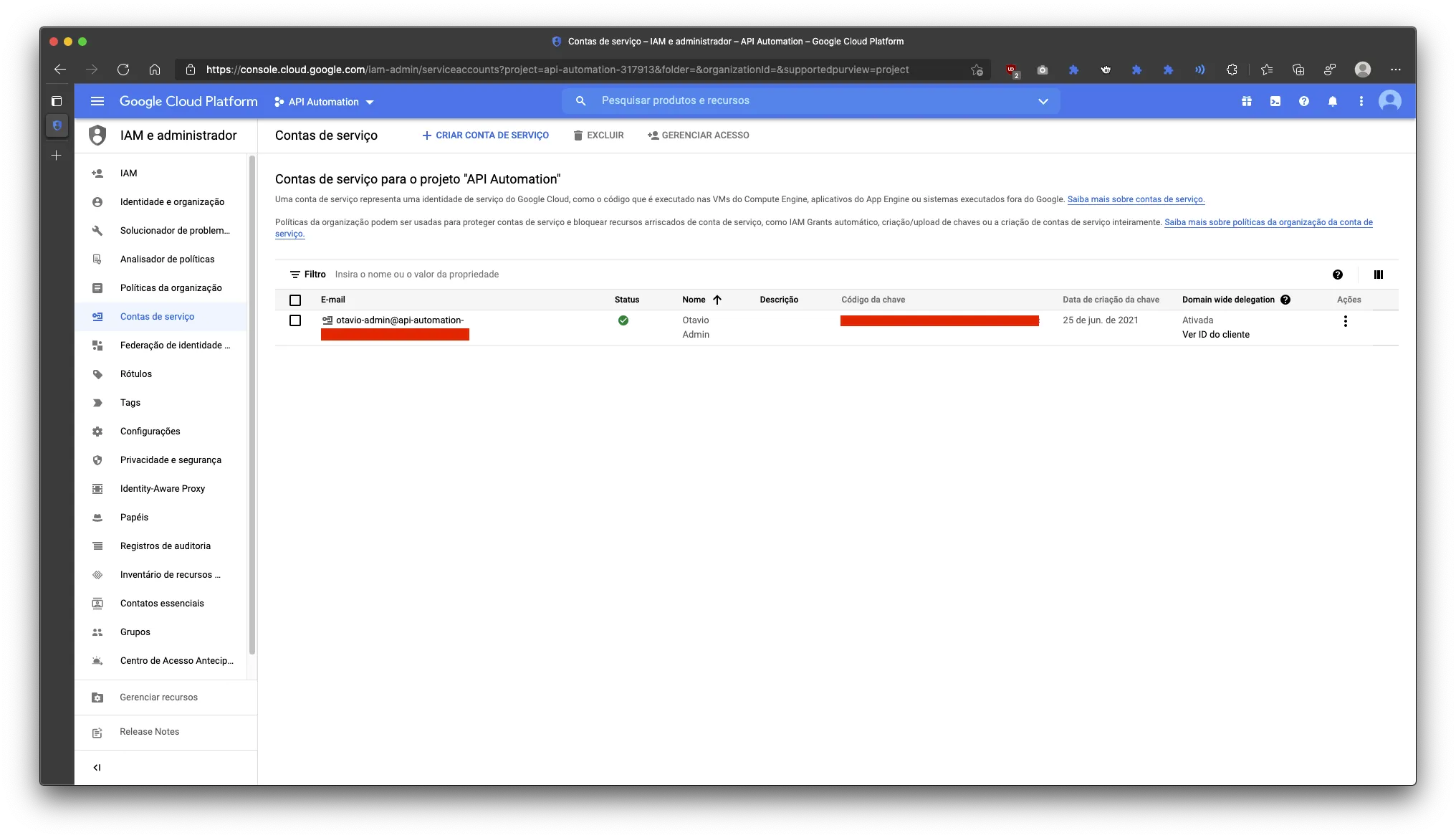Open Identity-Aware Proxy
Viewport: 1456px width, 838px height.
(161, 489)
